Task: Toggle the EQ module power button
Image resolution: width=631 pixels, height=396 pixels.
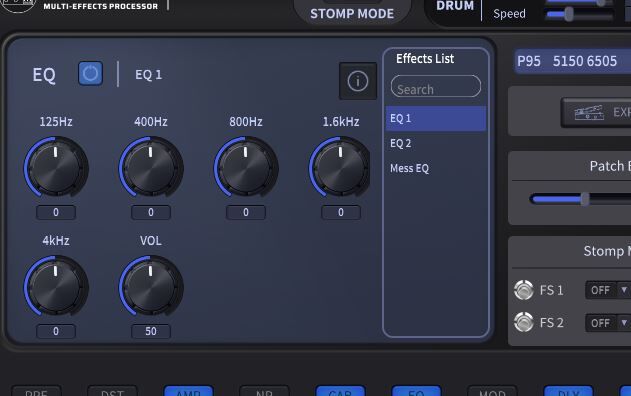Action: (90, 74)
